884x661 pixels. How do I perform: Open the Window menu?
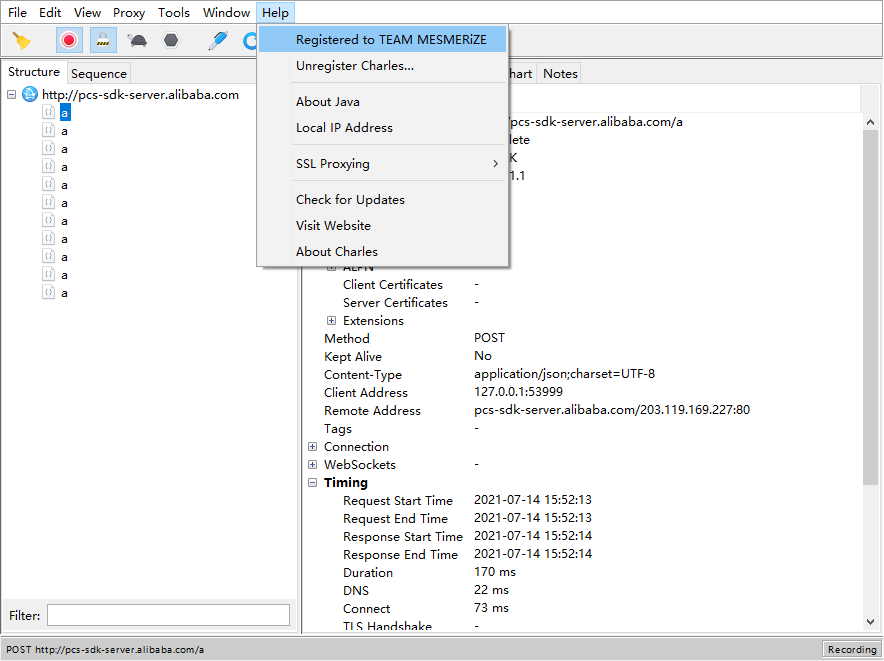226,12
